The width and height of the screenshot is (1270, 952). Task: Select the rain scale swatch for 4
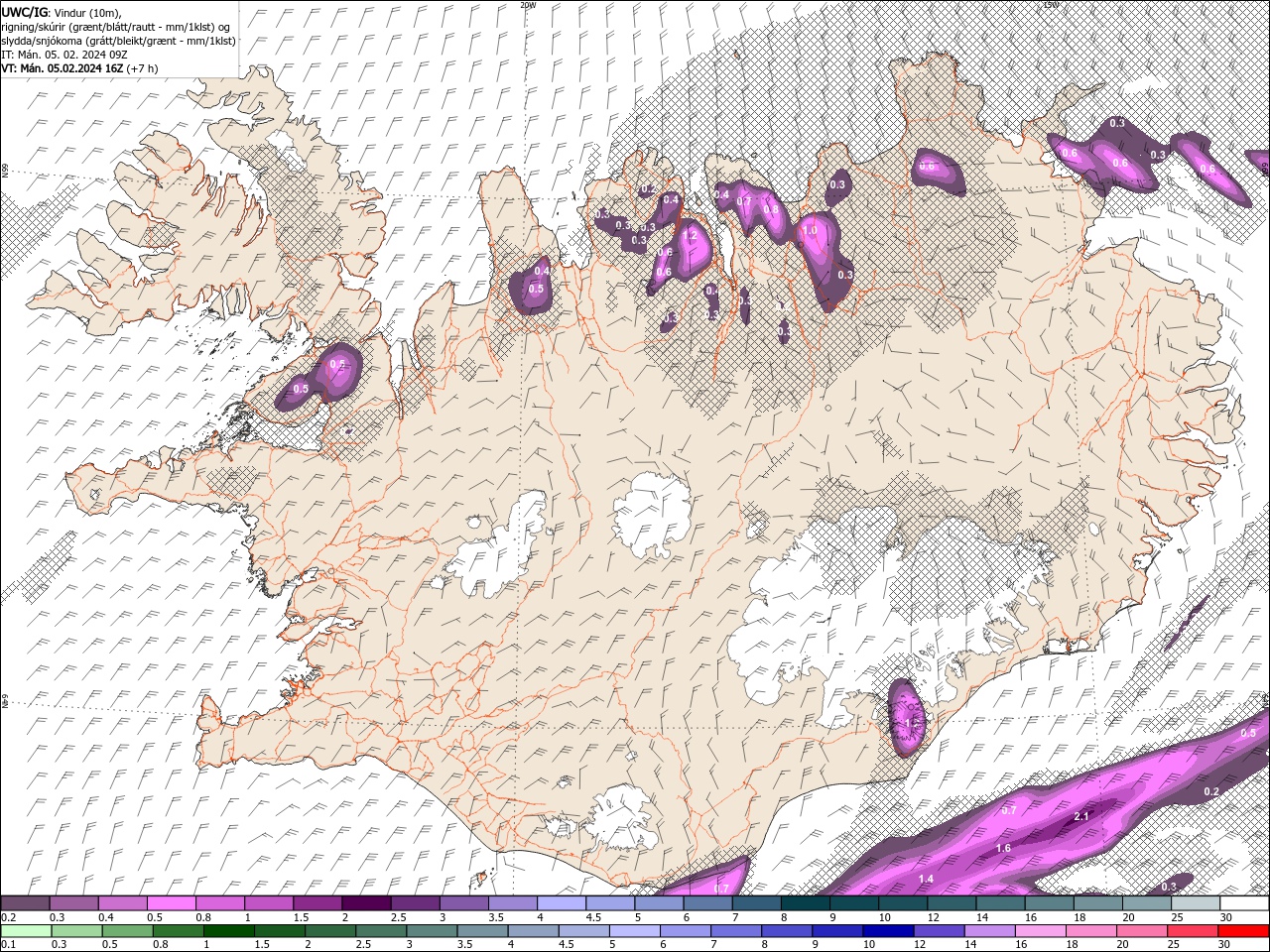coord(535,931)
